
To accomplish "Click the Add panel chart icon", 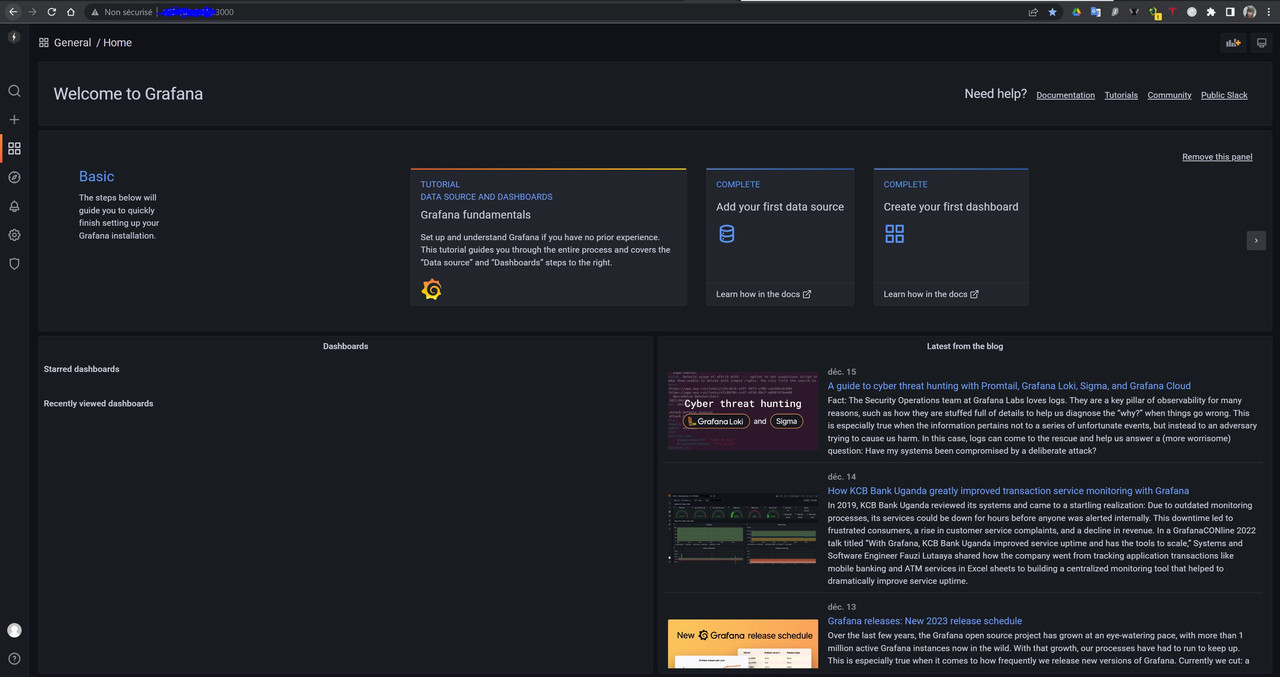I will point(1233,43).
